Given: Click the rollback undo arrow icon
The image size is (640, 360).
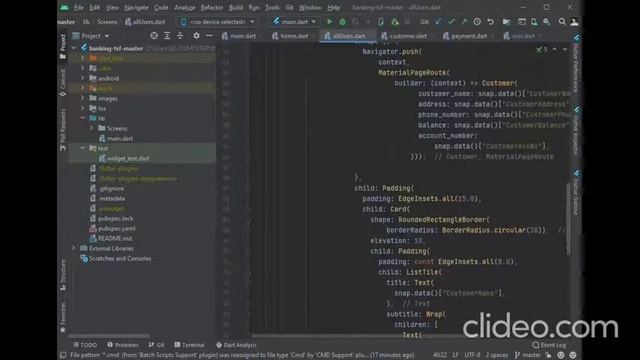Looking at the screenshot, I should click(490, 22).
